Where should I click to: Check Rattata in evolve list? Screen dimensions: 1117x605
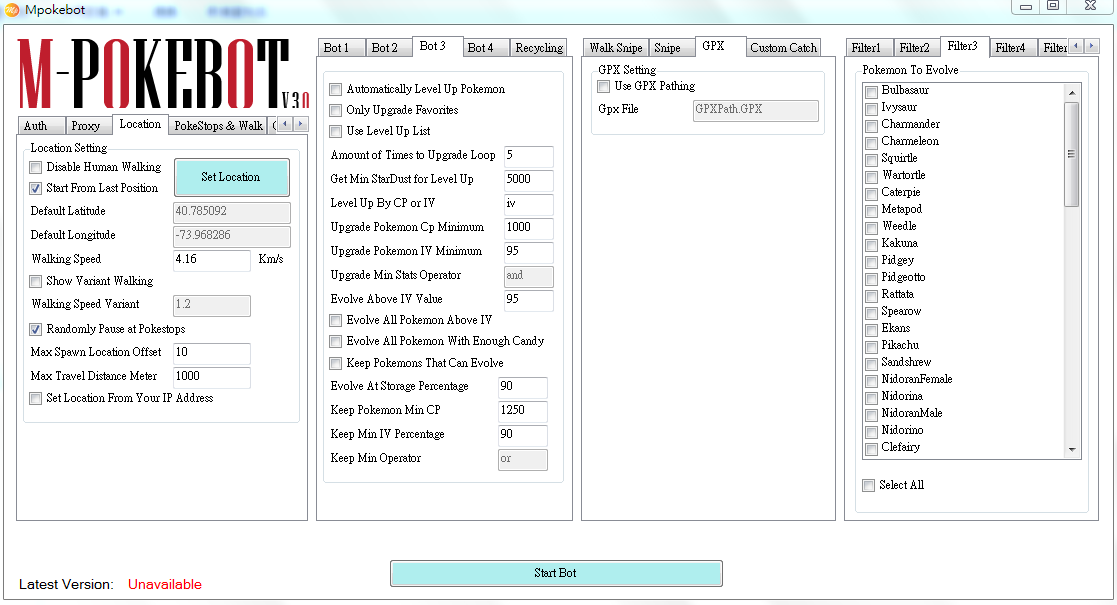[871, 296]
